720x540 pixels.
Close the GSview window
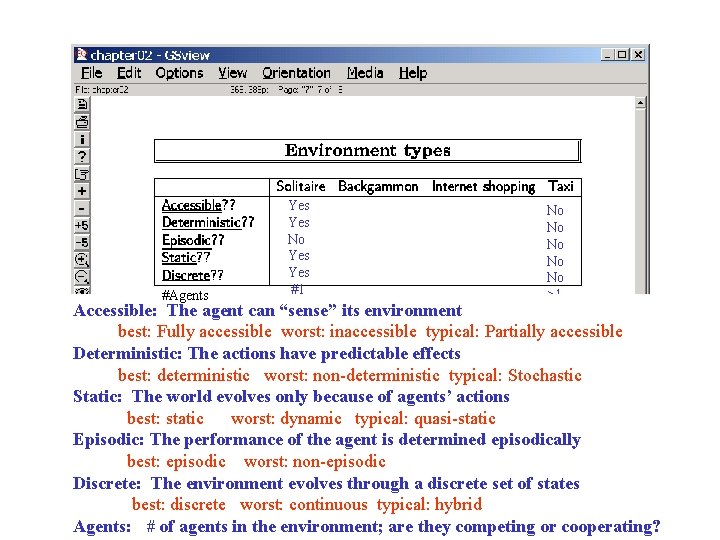click(638, 55)
